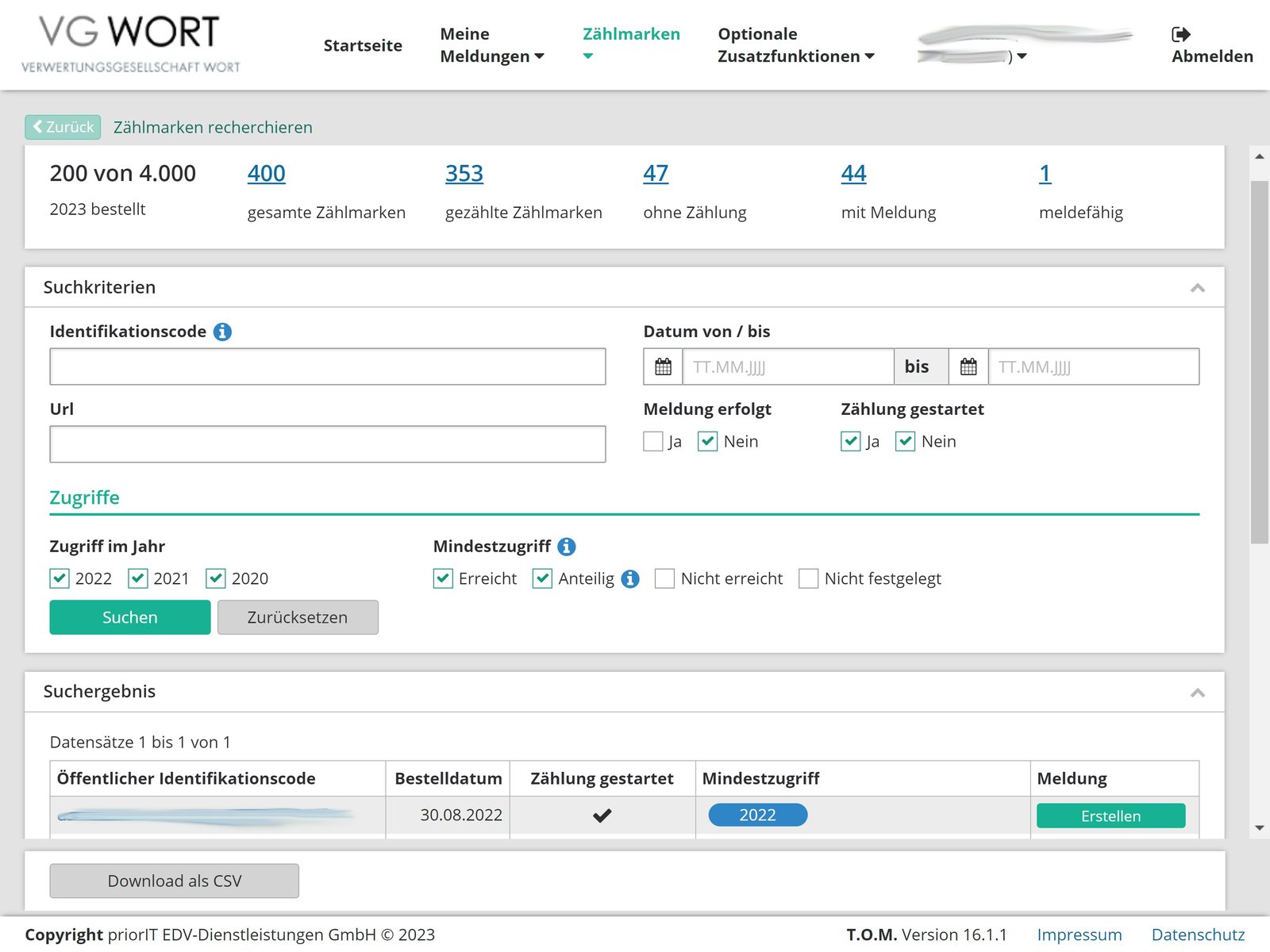1270x952 pixels.
Task: Click the 2022 Mindestzugriff badge
Action: [757, 815]
